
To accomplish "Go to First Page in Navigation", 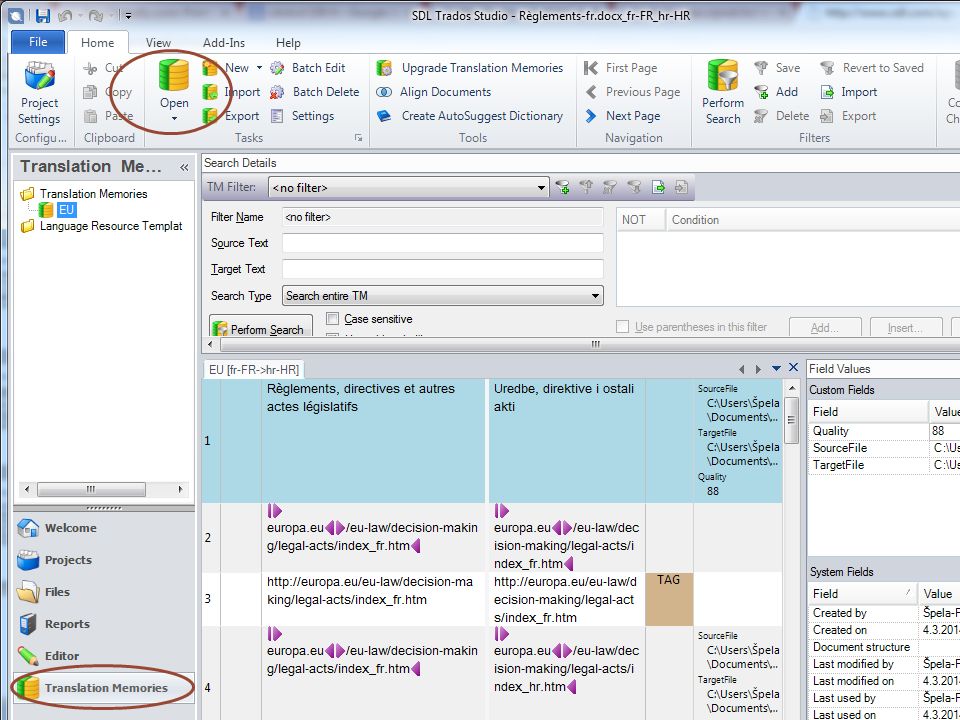I will [620, 68].
